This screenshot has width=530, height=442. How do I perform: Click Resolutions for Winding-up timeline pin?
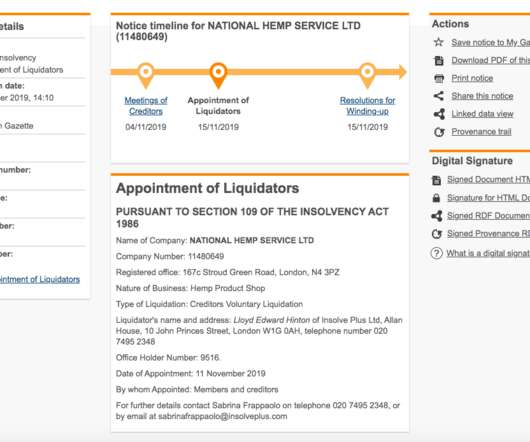click(367, 75)
